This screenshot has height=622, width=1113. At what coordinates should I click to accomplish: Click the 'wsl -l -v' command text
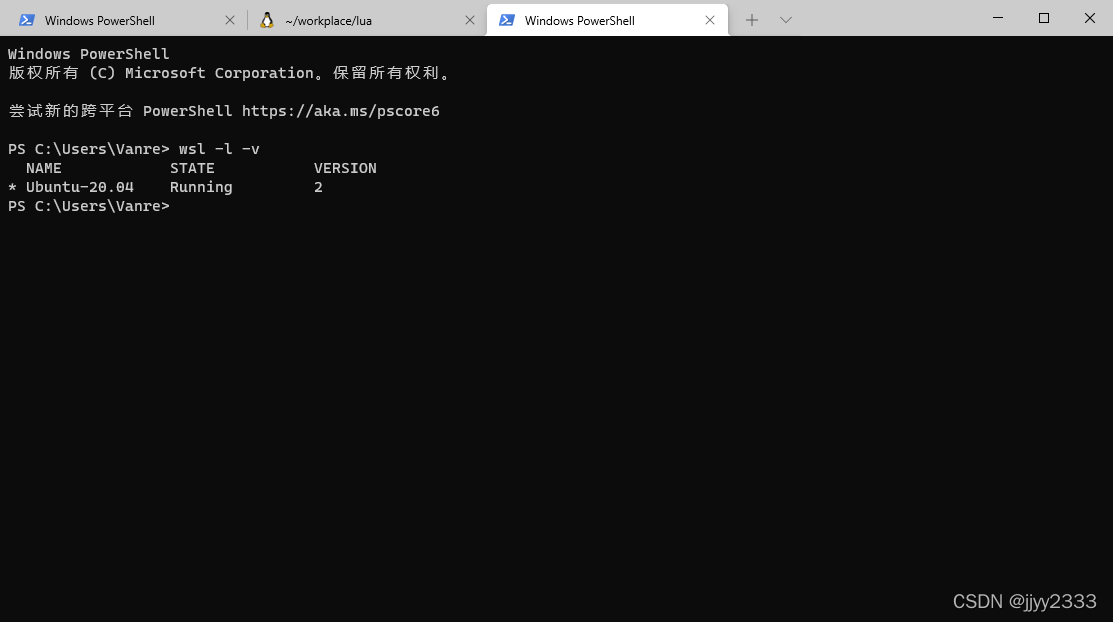pos(219,148)
